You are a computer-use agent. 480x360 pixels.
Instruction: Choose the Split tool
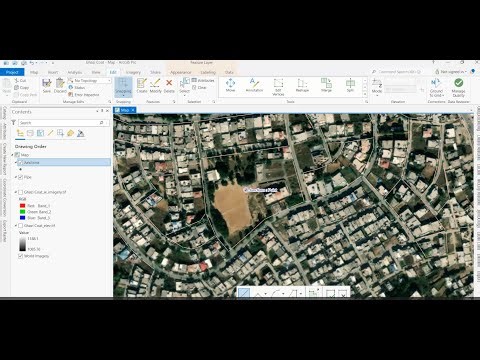point(350,85)
